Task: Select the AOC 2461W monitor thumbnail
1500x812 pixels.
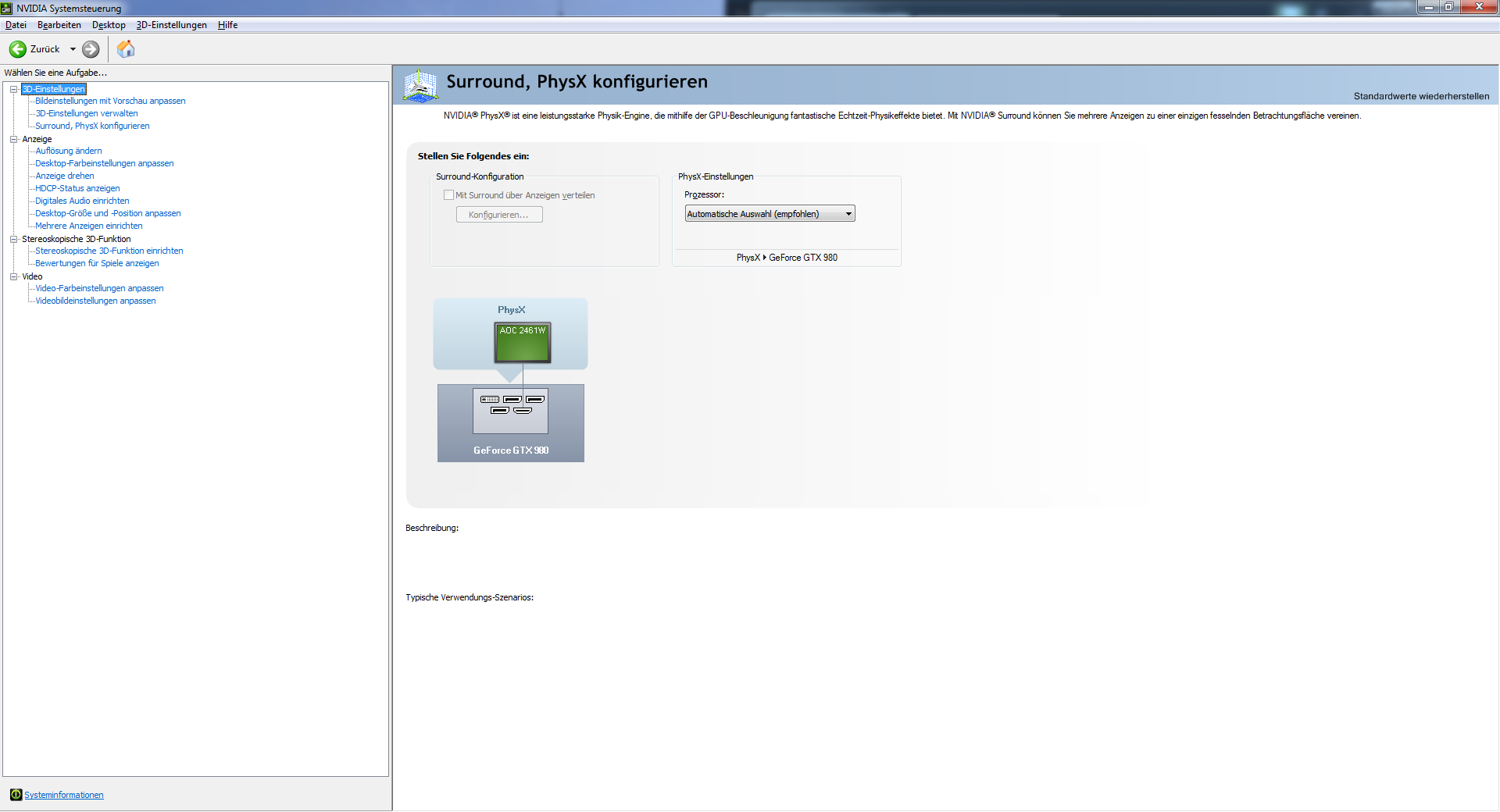Action: 523,343
